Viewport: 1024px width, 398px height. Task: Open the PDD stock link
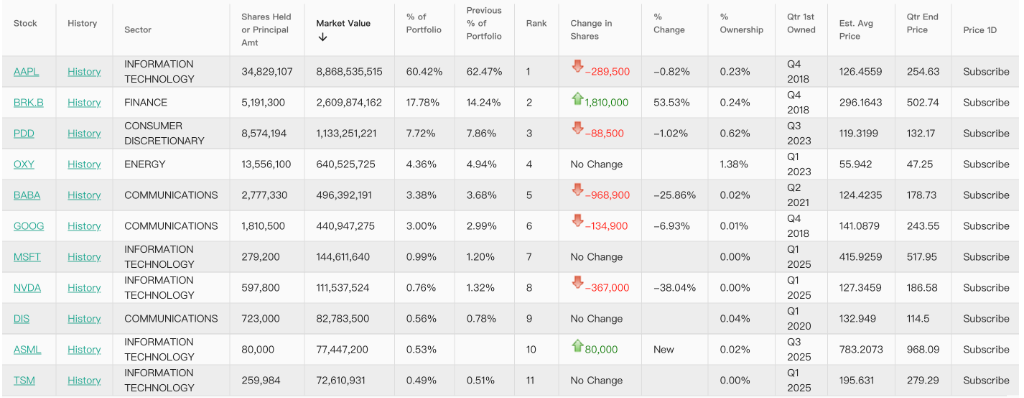(24, 133)
